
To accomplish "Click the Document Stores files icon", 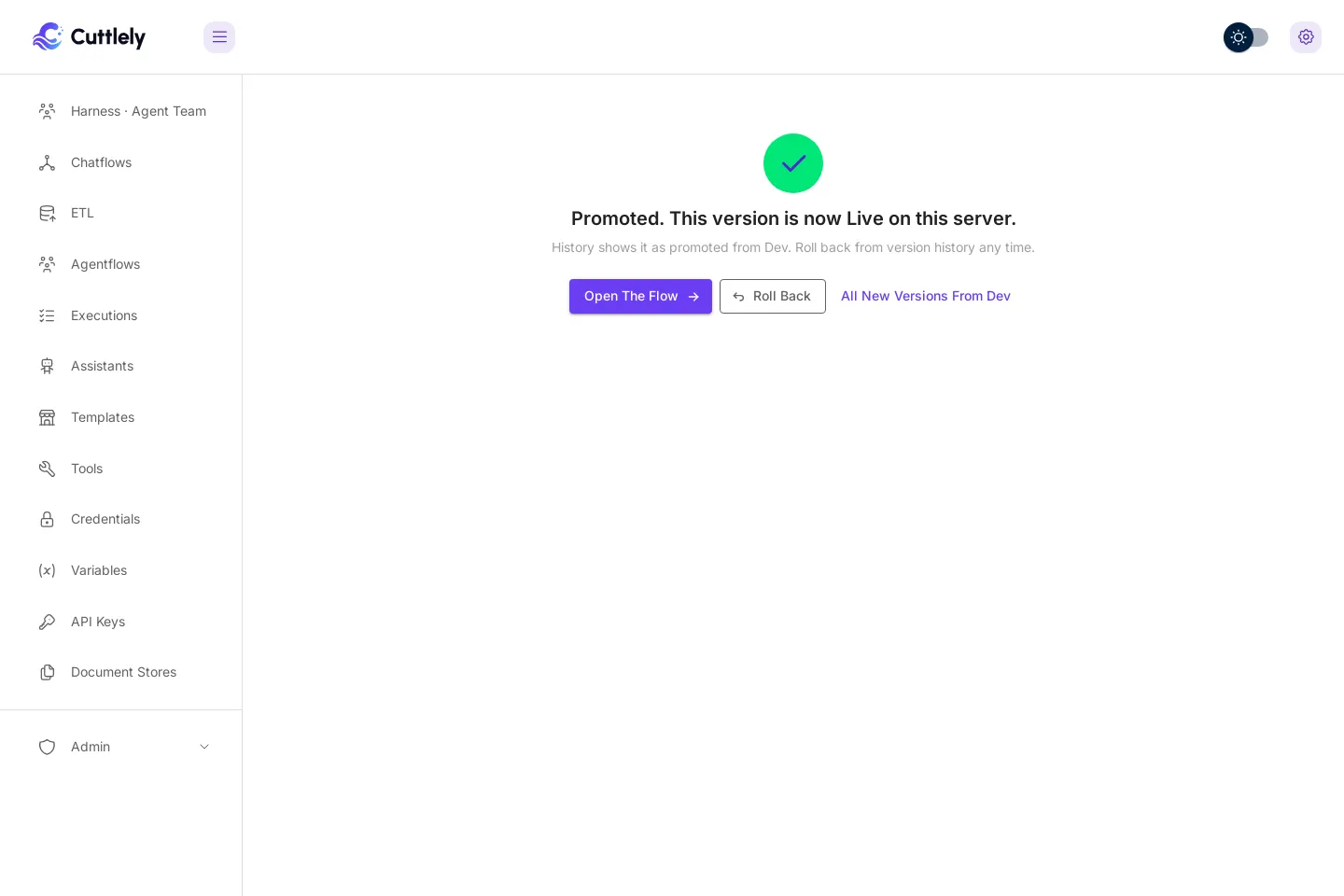I will click(47, 672).
